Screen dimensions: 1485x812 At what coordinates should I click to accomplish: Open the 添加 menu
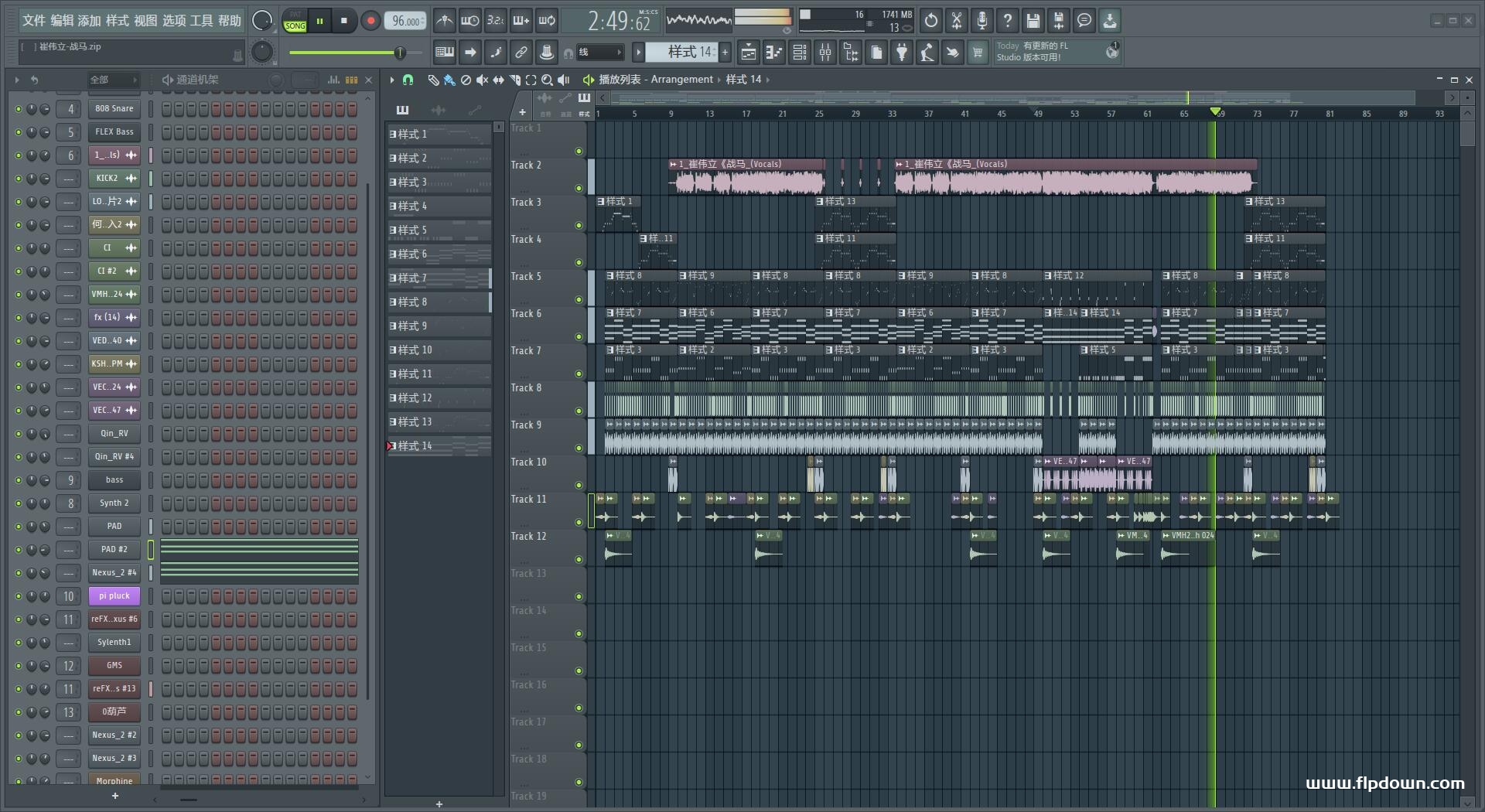pos(90,21)
